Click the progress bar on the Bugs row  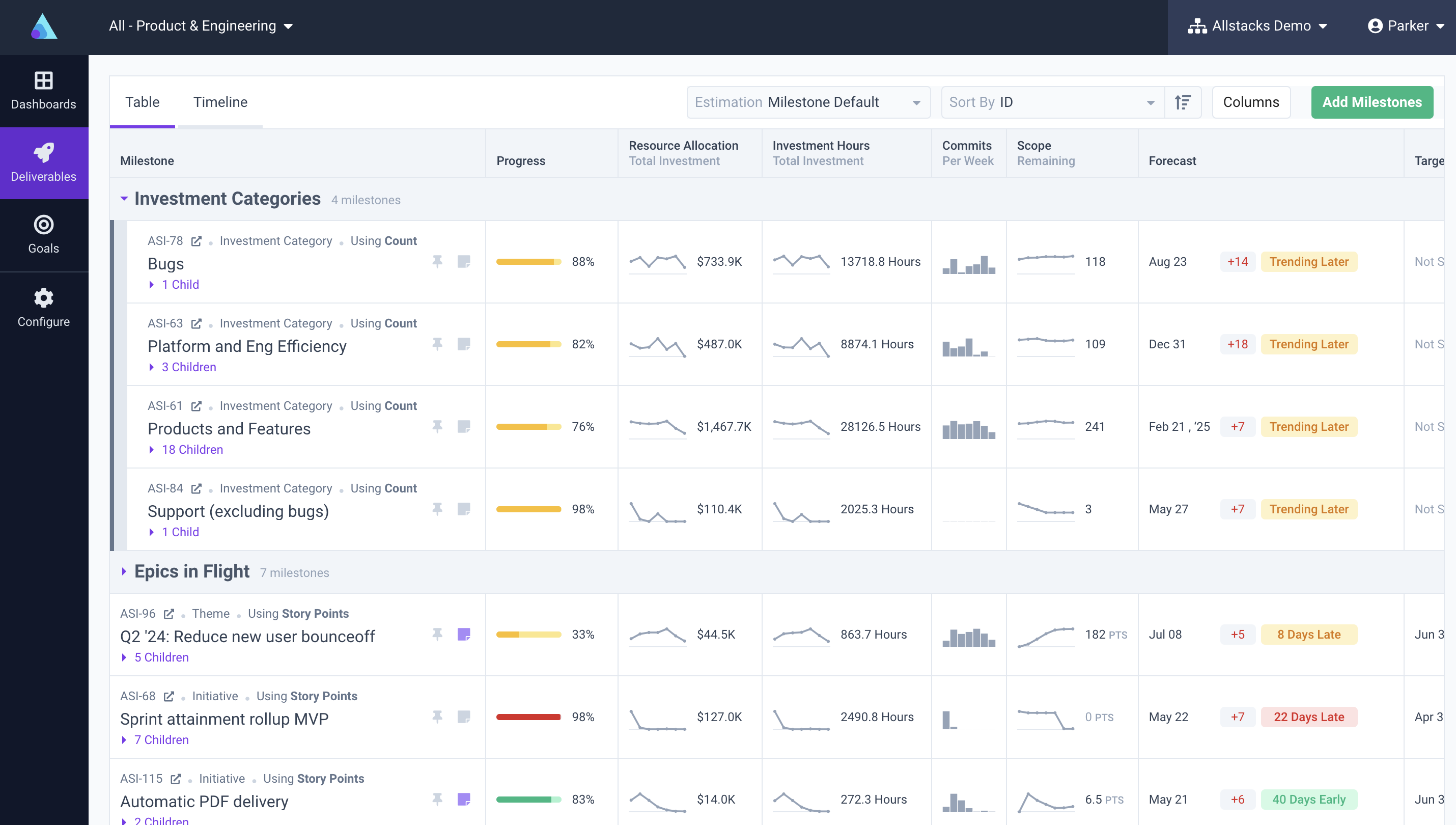tap(528, 262)
